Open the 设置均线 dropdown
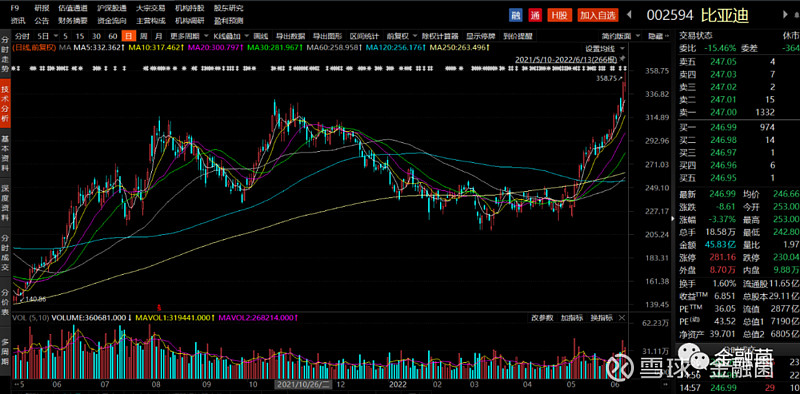Screen dimensions: 800x394 (605, 48)
